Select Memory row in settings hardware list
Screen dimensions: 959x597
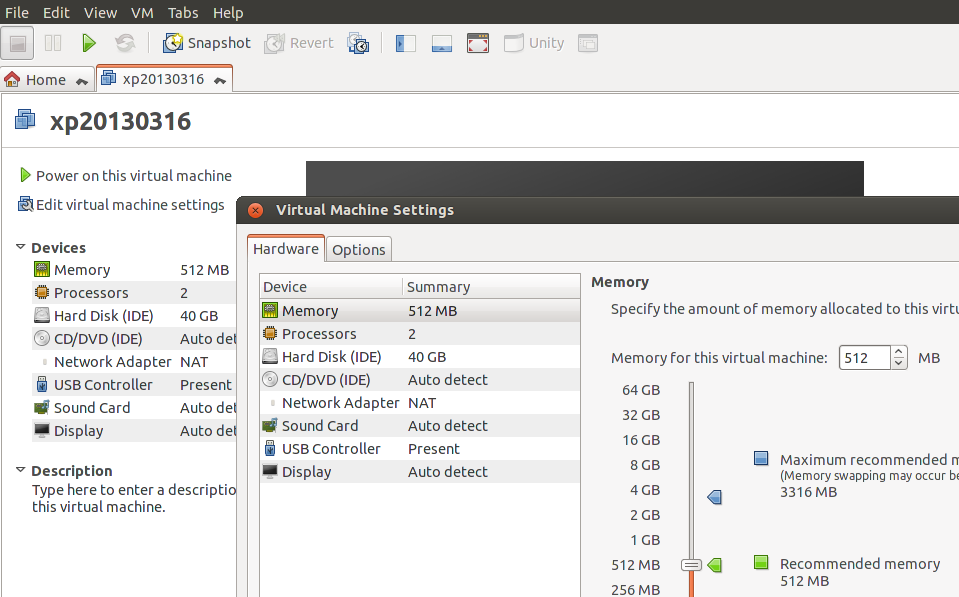[420, 311]
